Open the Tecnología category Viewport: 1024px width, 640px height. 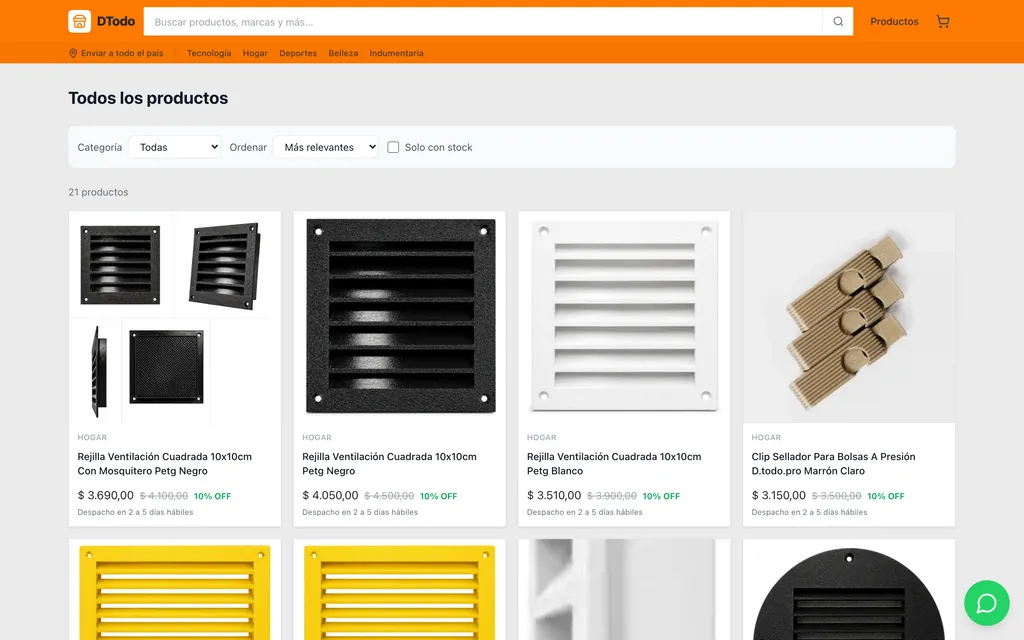click(209, 54)
